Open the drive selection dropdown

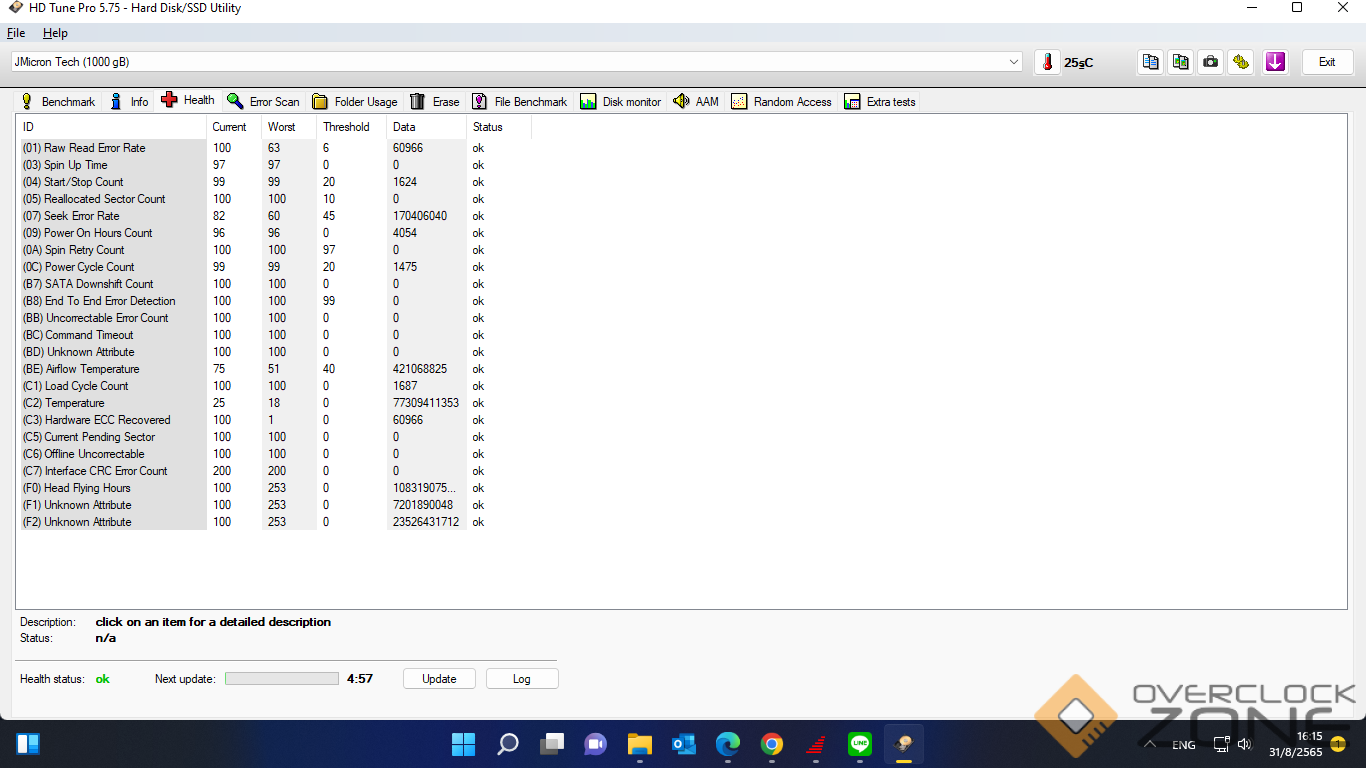pyautogui.click(x=516, y=62)
